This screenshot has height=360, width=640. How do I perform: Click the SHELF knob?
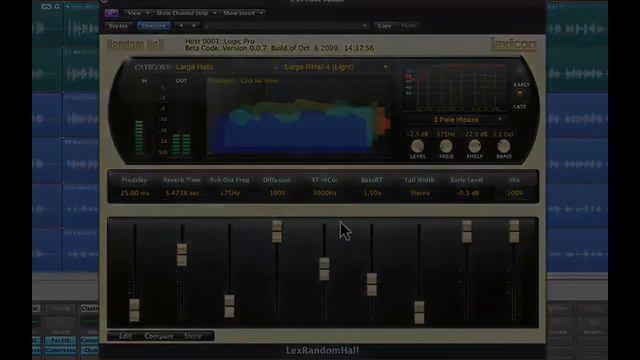coord(475,146)
